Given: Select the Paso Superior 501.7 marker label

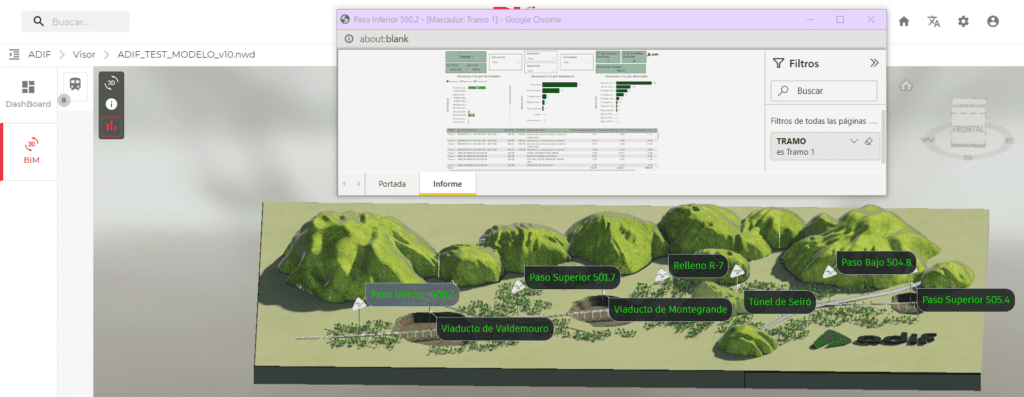Looking at the screenshot, I should point(572,278).
